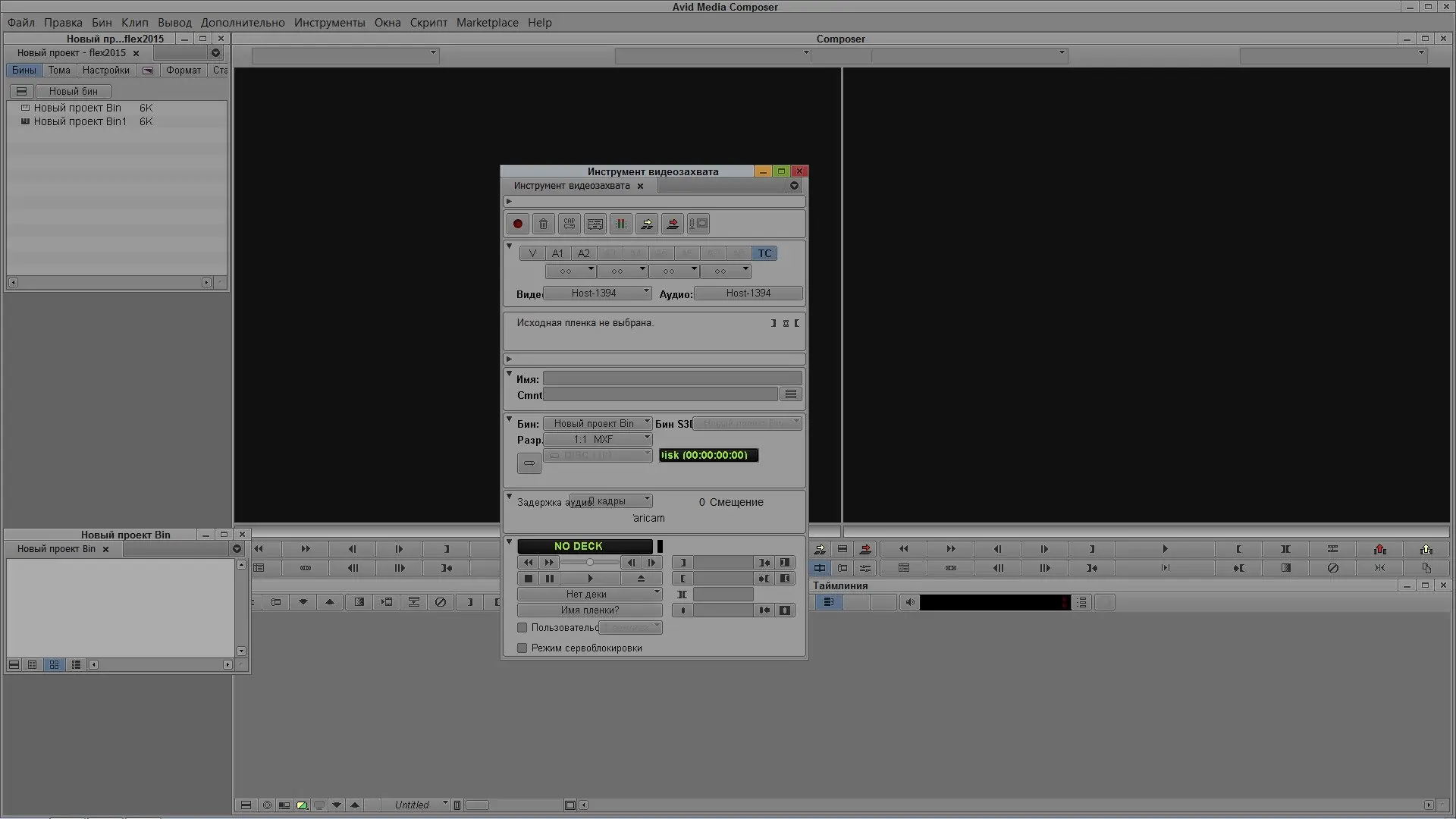Toggle the TC track button
This screenshot has height=819, width=1456.
coord(764,253)
